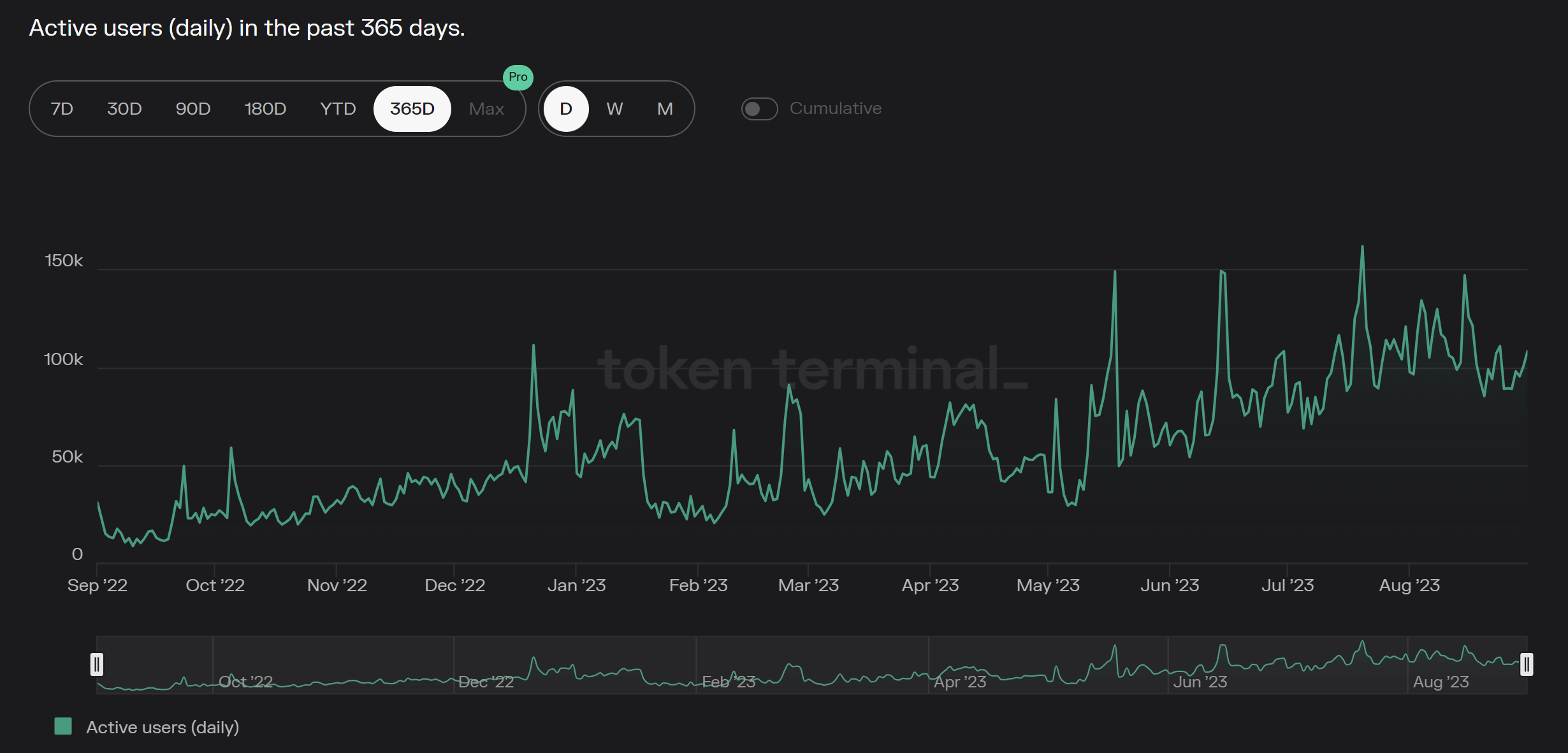Click the Jun '23 area in navigator

click(1200, 682)
